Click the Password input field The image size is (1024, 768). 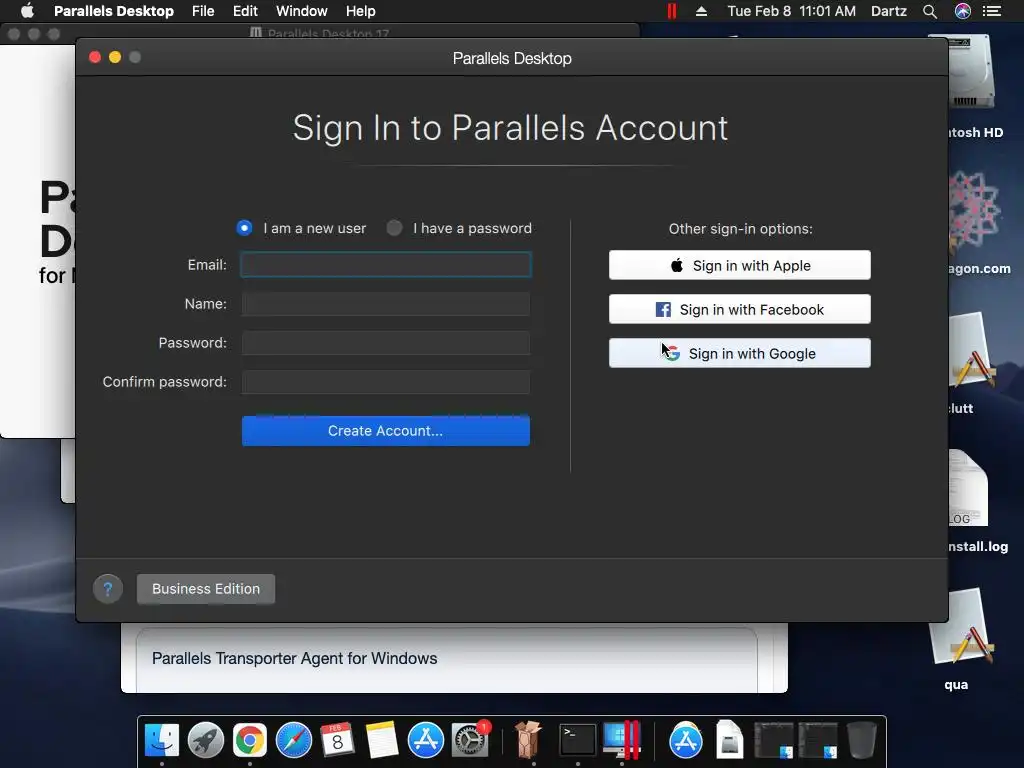(x=386, y=343)
